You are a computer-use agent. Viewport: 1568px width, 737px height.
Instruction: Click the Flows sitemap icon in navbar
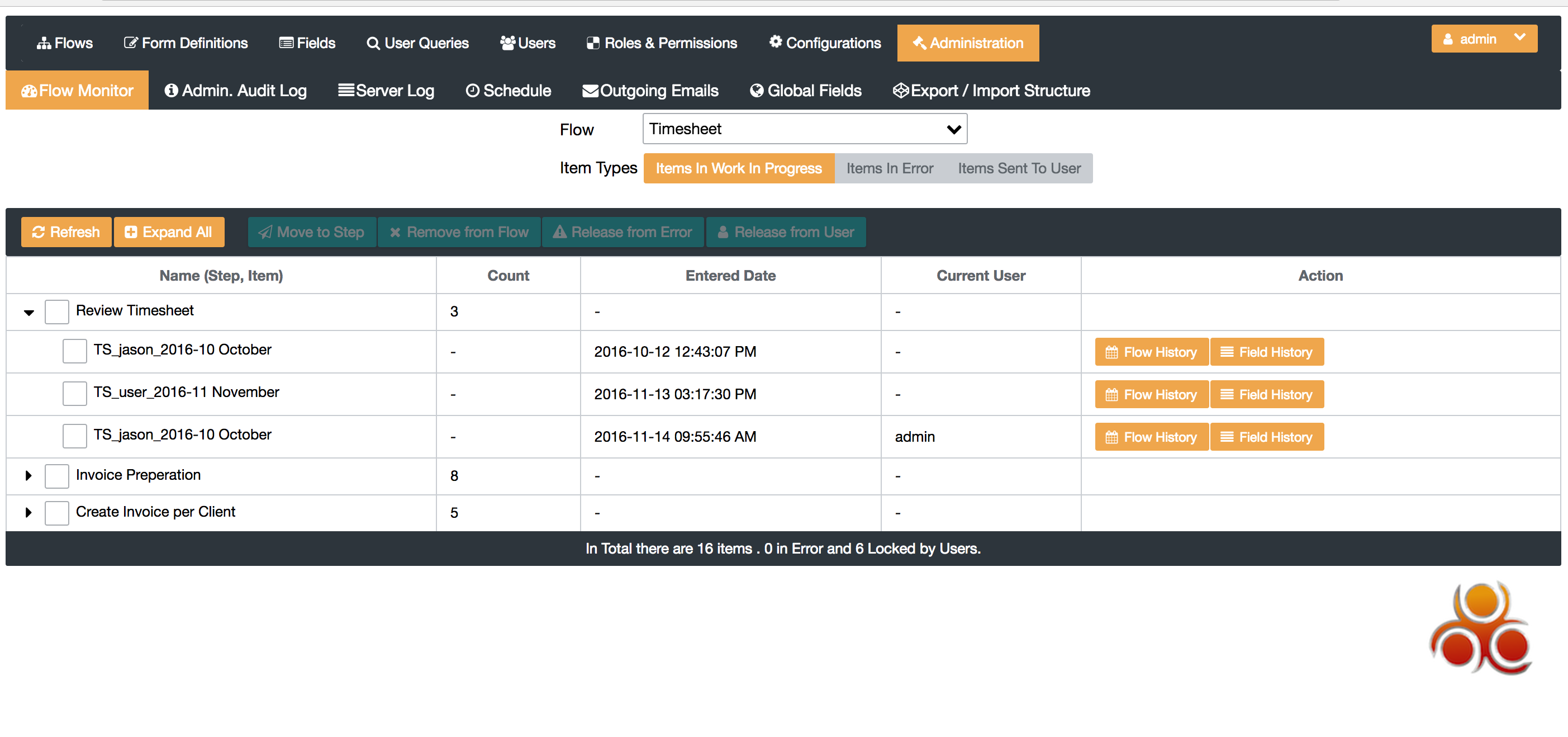pyautogui.click(x=43, y=43)
